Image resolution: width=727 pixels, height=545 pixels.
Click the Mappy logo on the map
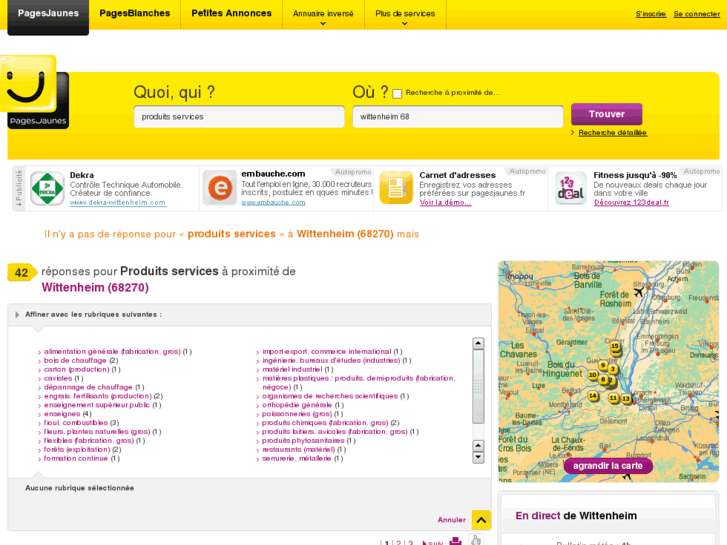pyautogui.click(x=519, y=277)
